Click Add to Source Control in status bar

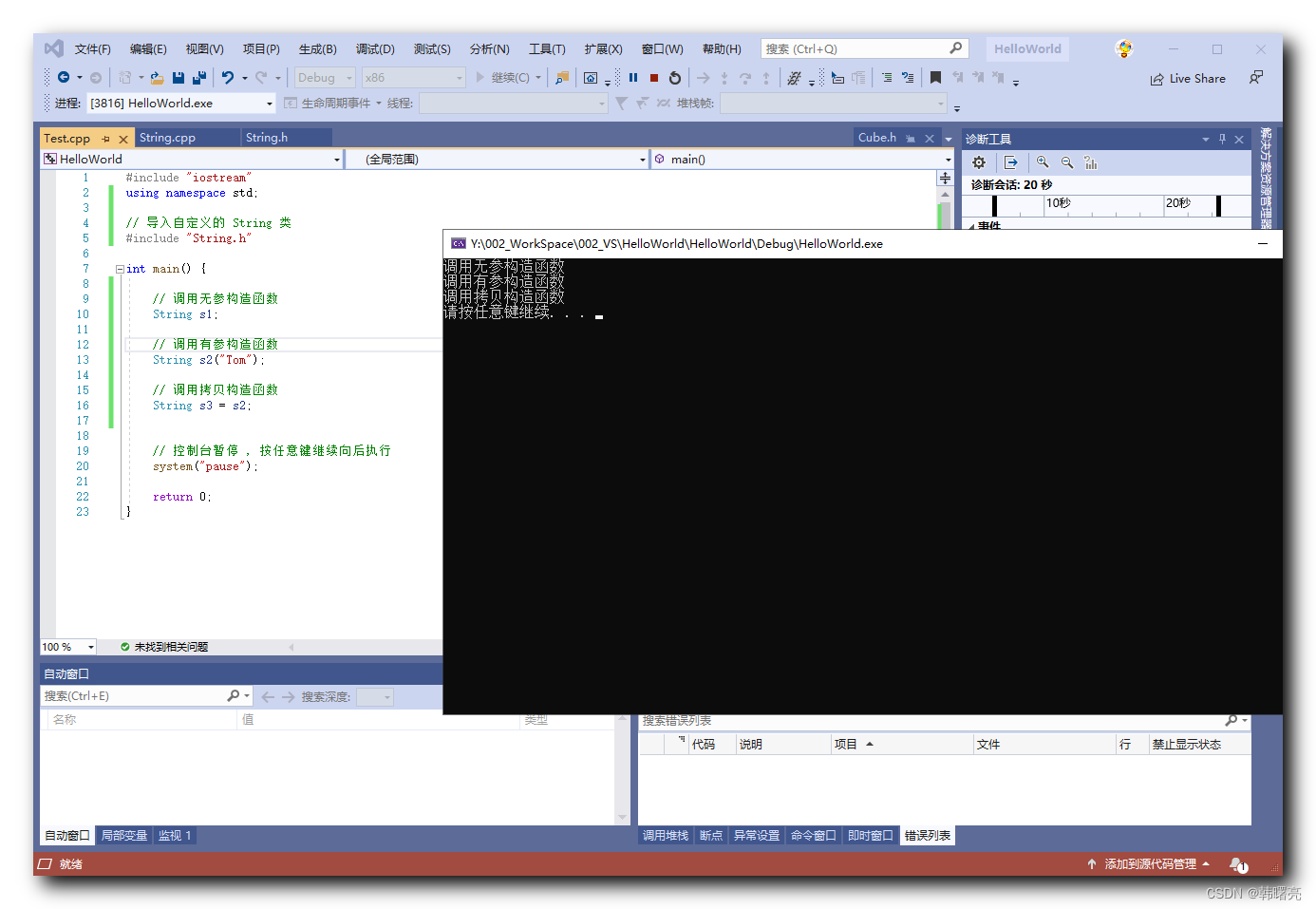[1149, 864]
